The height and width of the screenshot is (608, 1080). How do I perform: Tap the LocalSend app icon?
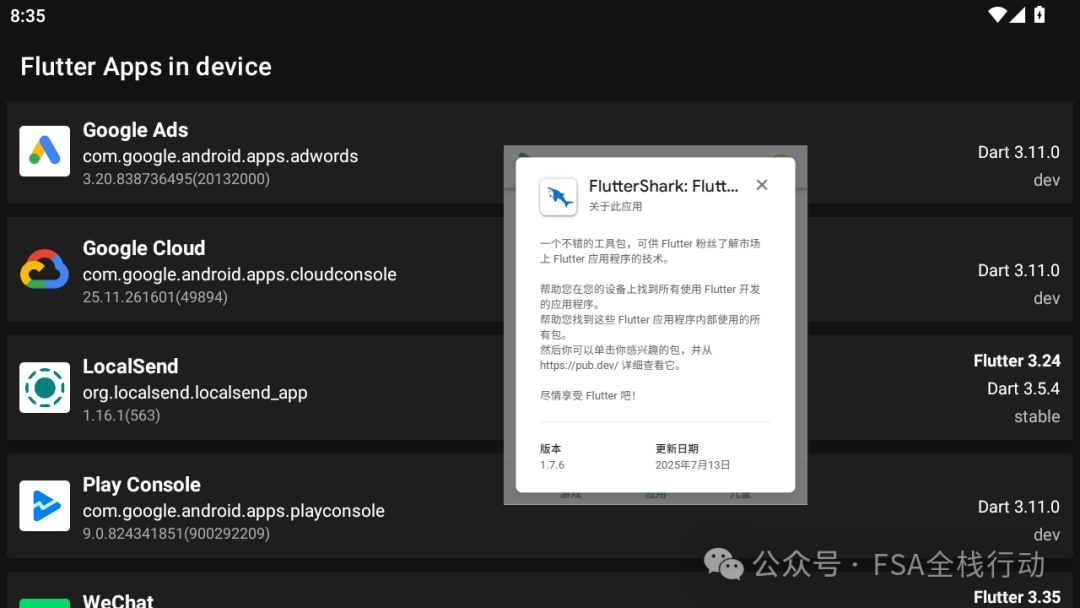(43, 387)
